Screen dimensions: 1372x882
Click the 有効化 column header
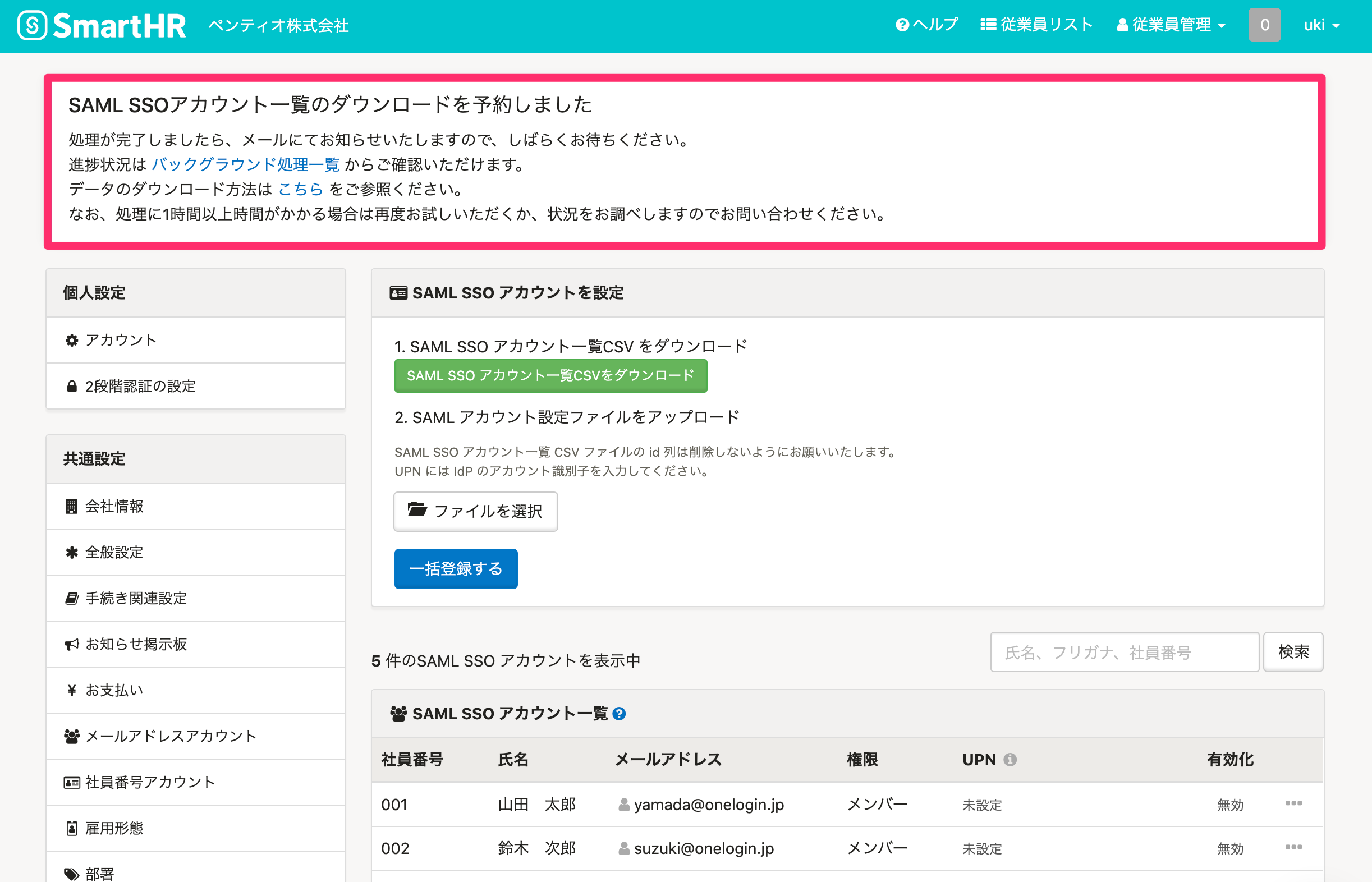(x=1230, y=760)
